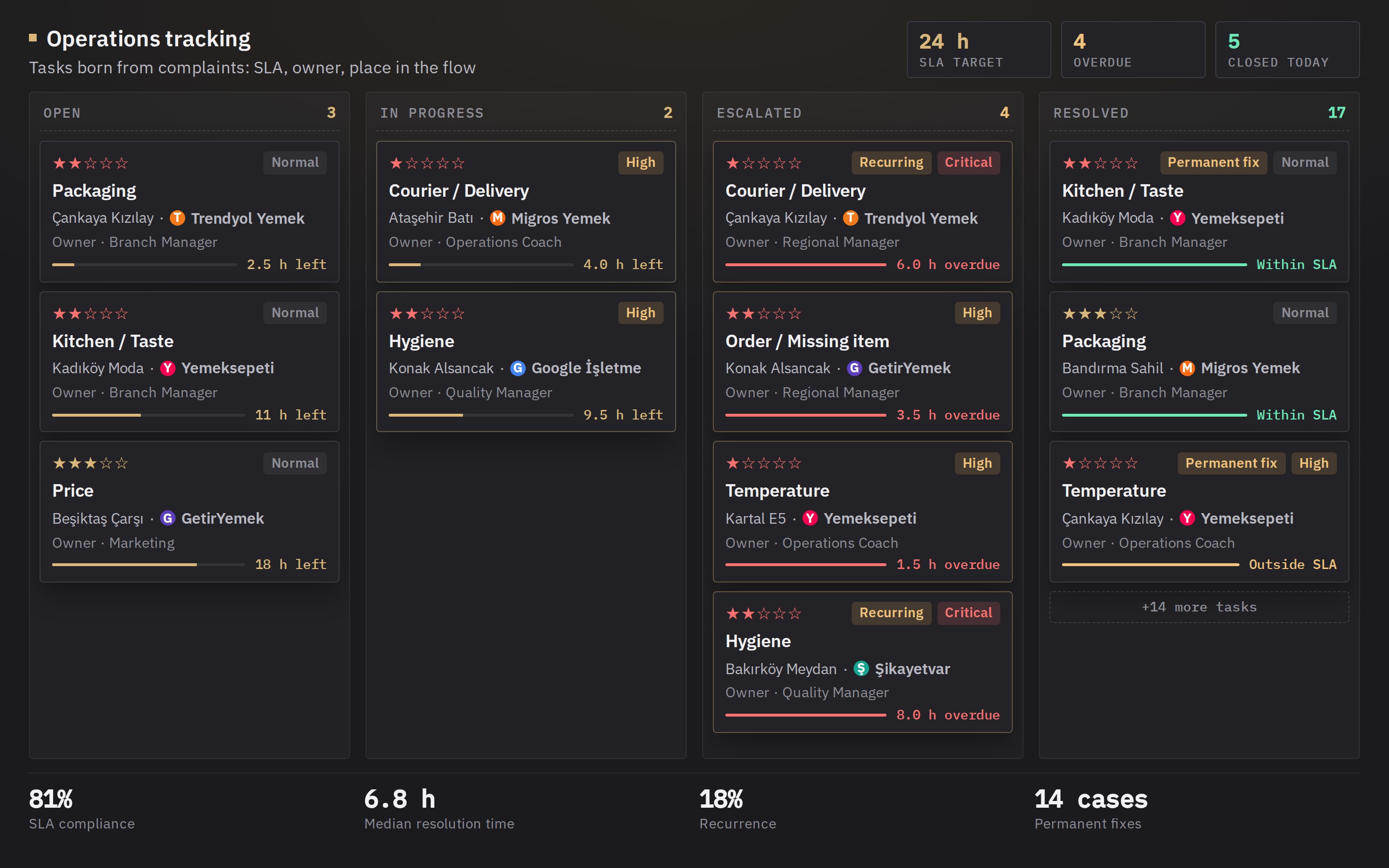Click GetirYemek icon on Order / Missing item card
Image resolution: width=1389 pixels, height=868 pixels.
pyautogui.click(x=854, y=368)
